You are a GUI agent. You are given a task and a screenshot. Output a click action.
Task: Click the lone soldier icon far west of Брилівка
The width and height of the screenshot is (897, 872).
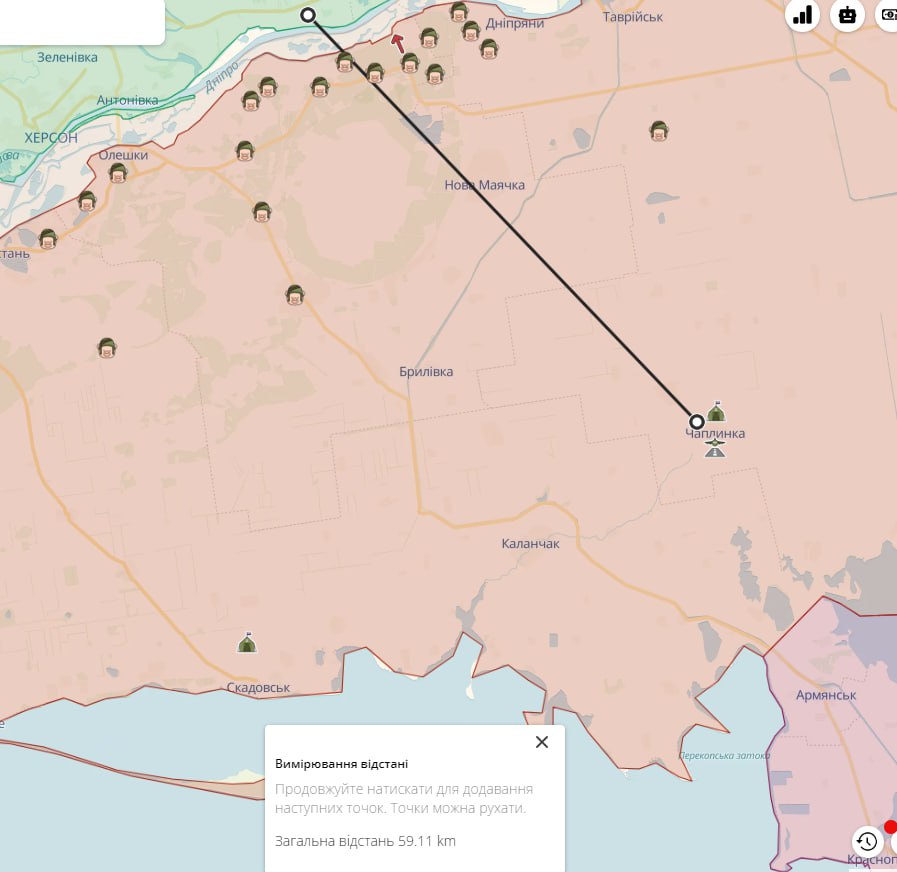pyautogui.click(x=107, y=348)
